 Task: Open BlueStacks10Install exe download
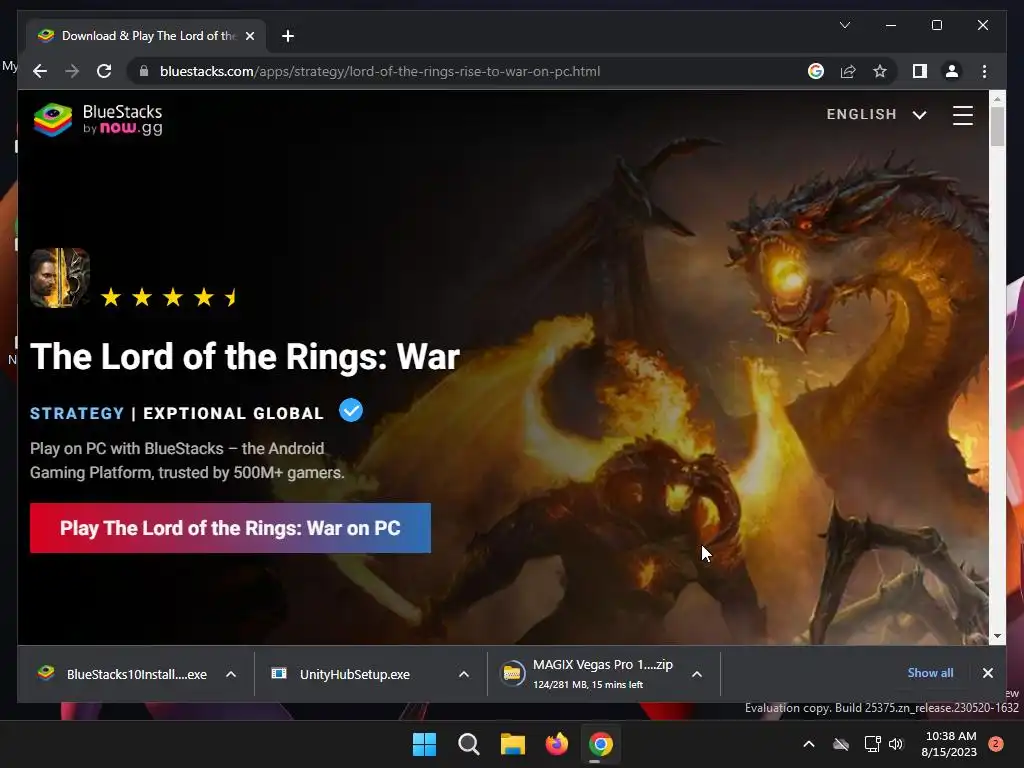[x=123, y=674]
